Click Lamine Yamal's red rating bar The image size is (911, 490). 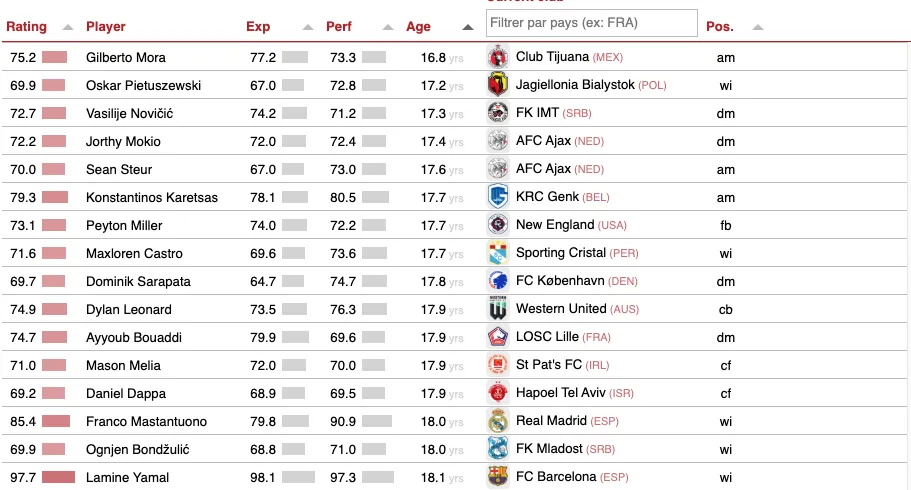click(x=58, y=478)
